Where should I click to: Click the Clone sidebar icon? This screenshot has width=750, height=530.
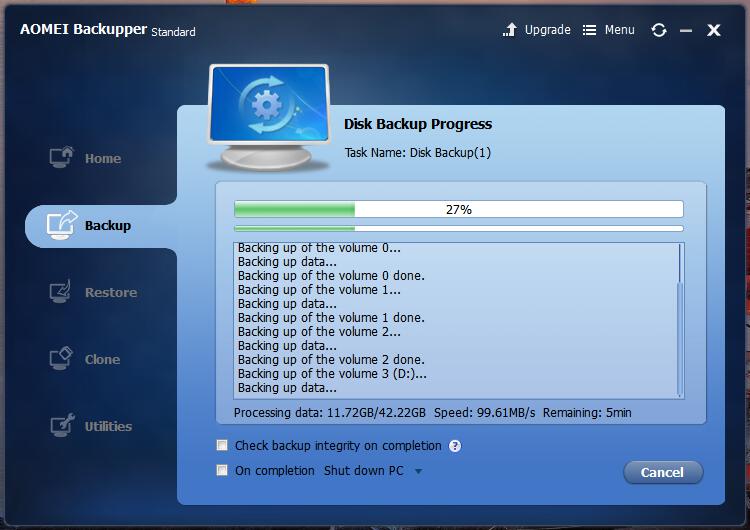tap(61, 358)
